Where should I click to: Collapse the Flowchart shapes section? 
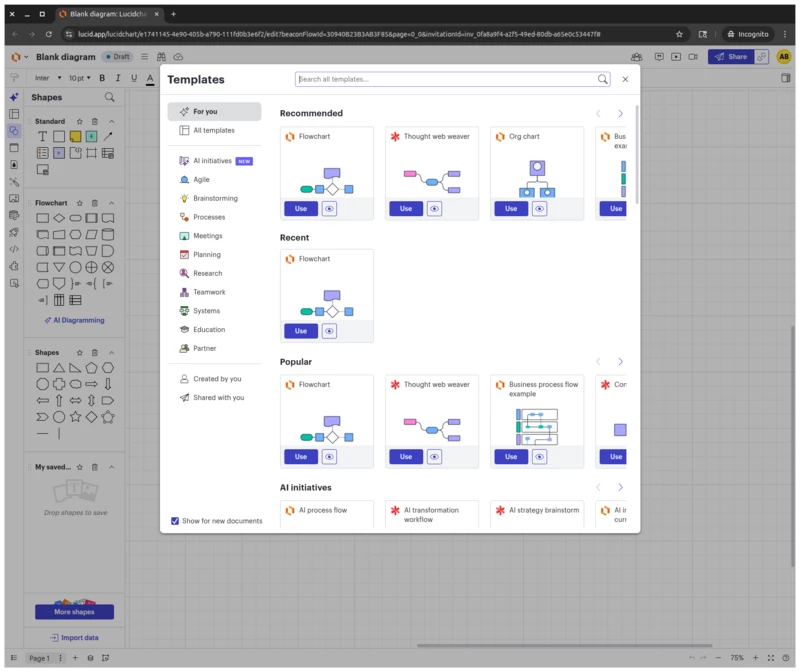click(111, 203)
